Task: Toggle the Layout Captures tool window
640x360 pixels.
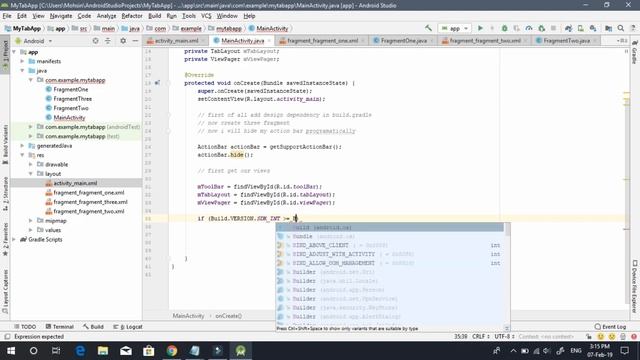Action: point(5,291)
